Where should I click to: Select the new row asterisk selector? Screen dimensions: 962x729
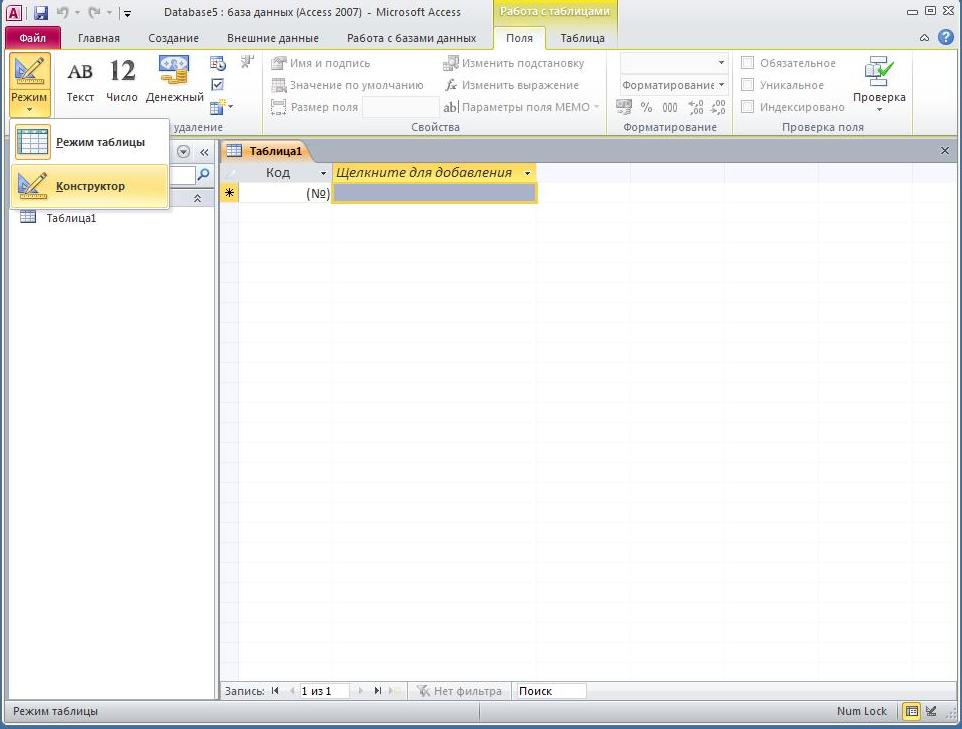[229, 193]
